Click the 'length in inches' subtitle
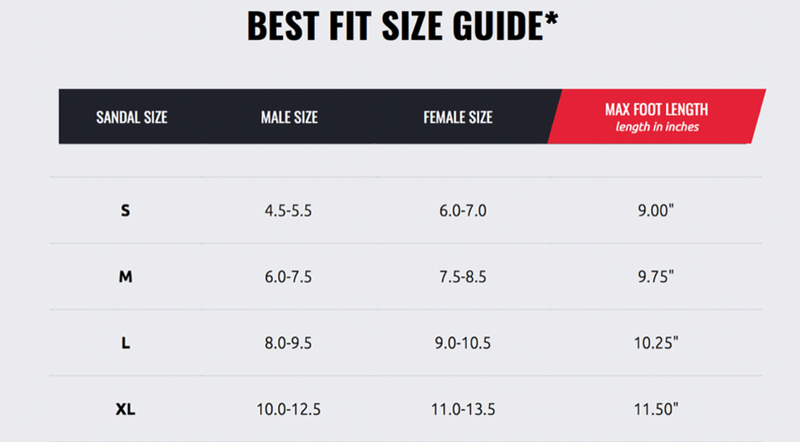The width and height of the screenshot is (800, 442). pyautogui.click(x=657, y=127)
